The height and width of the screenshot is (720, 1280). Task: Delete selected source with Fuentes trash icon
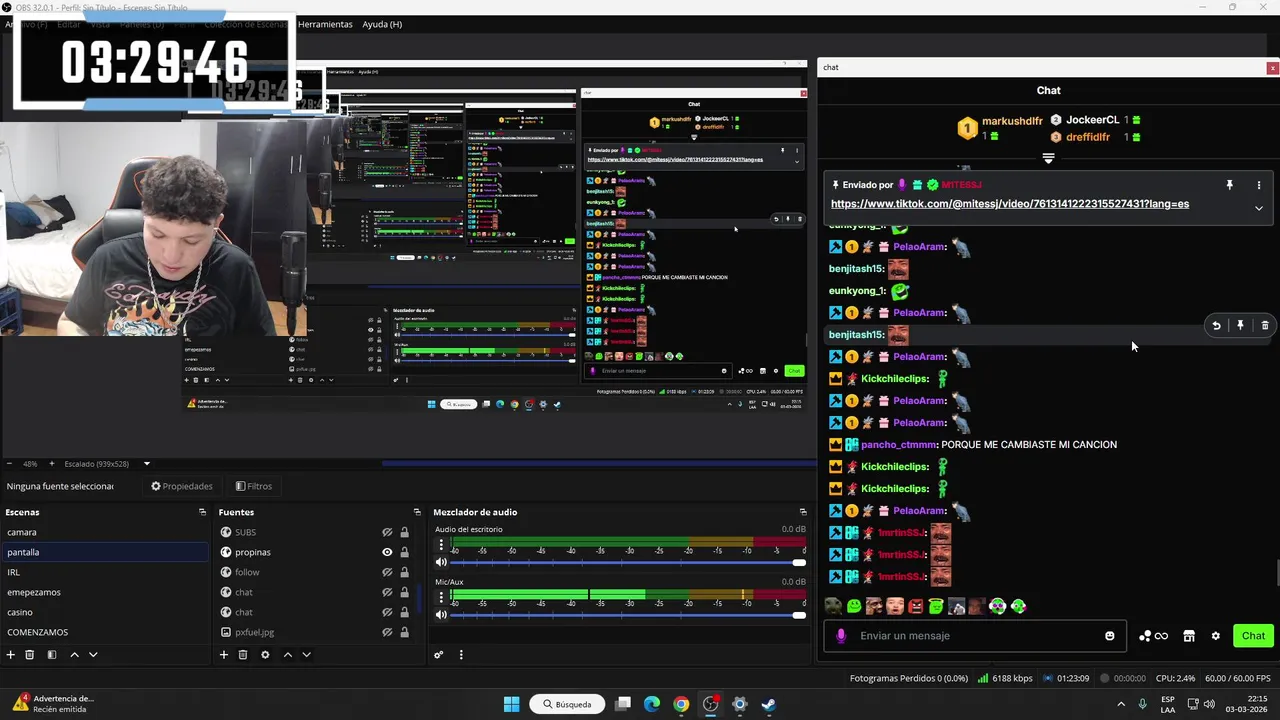243,655
